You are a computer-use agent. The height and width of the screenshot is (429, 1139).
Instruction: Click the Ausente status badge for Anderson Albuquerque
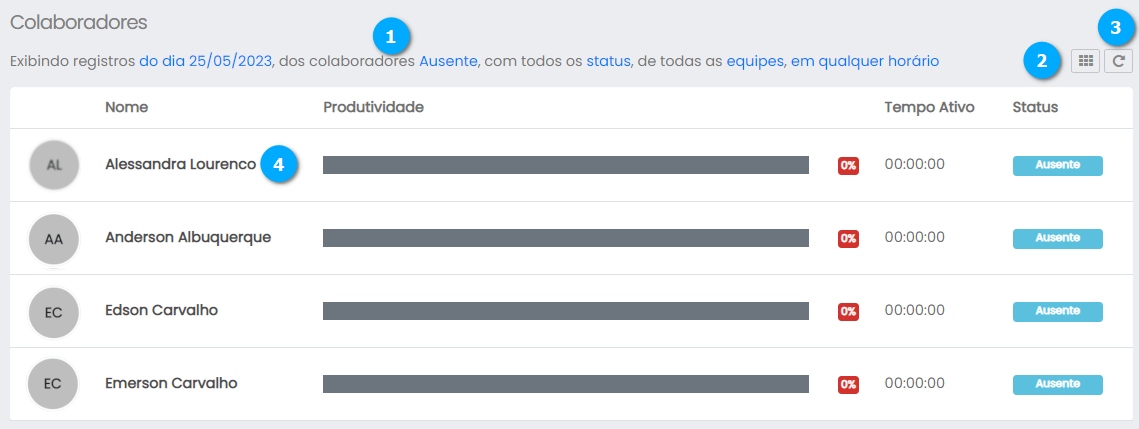1057,238
